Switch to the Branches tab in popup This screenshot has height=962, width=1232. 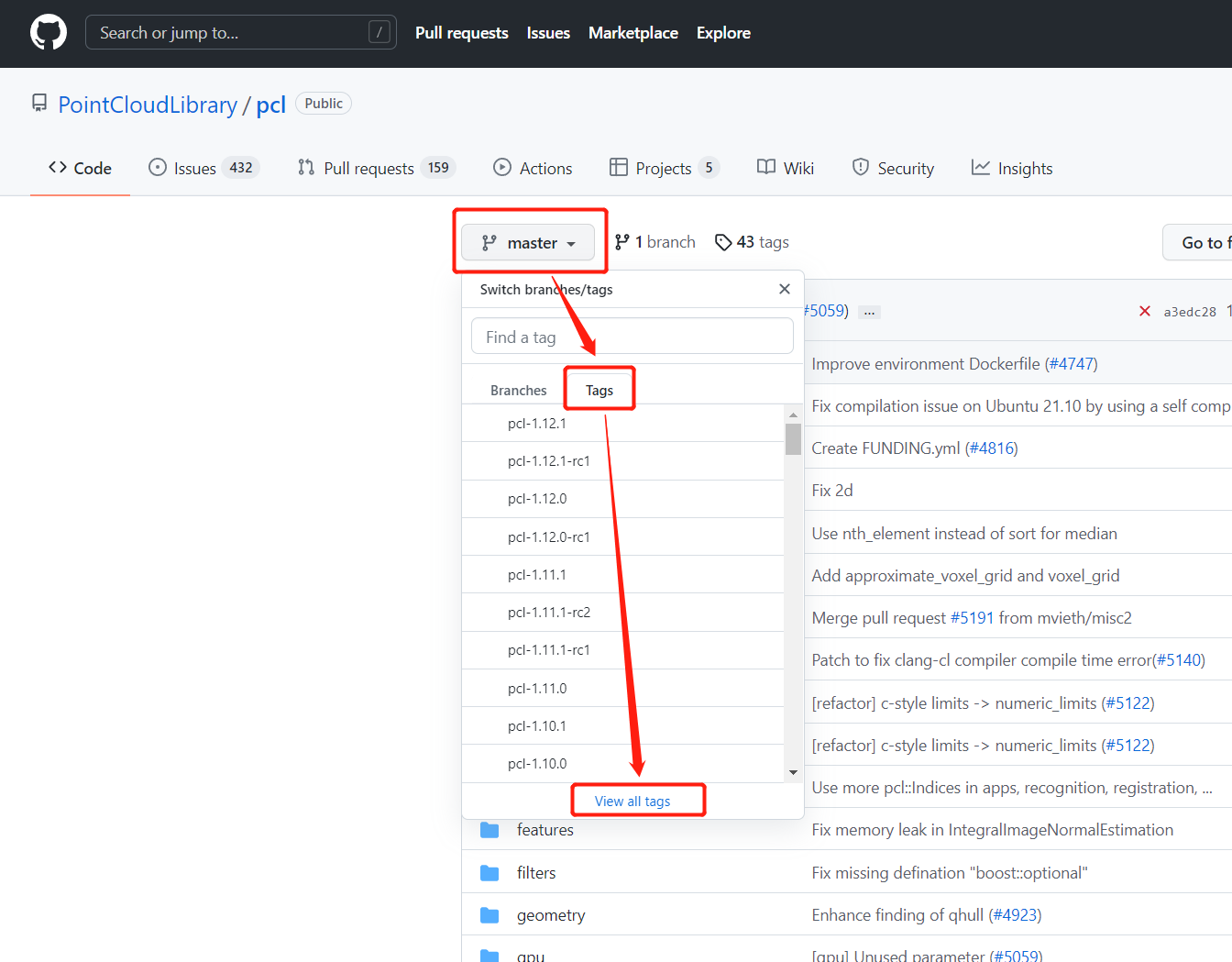click(518, 391)
